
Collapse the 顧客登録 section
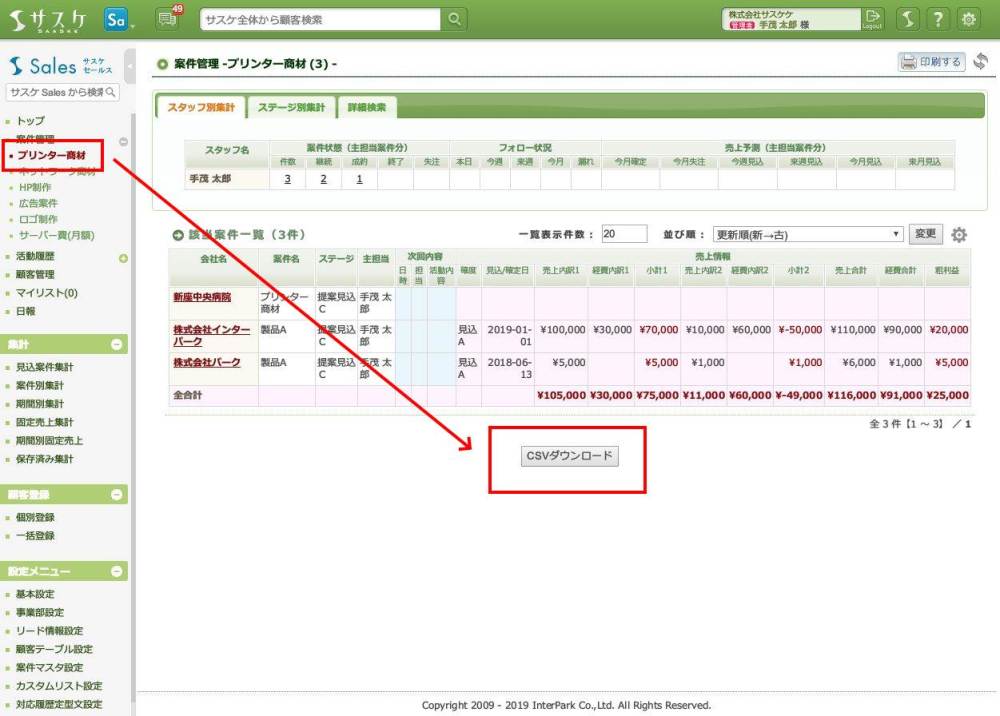pyautogui.click(x=116, y=494)
